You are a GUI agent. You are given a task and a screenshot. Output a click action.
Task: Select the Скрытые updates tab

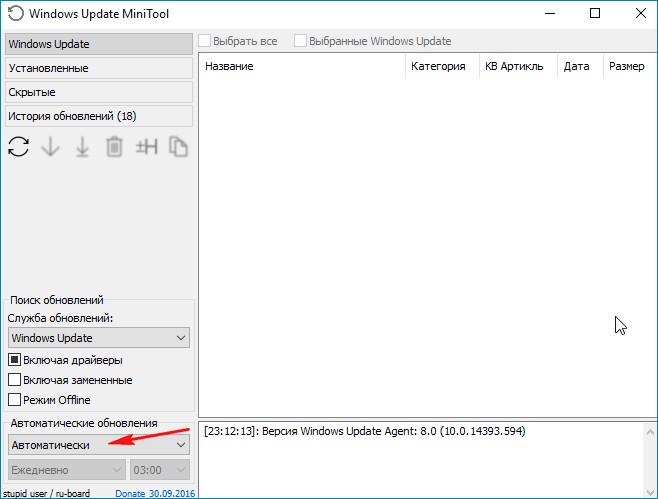point(98,92)
